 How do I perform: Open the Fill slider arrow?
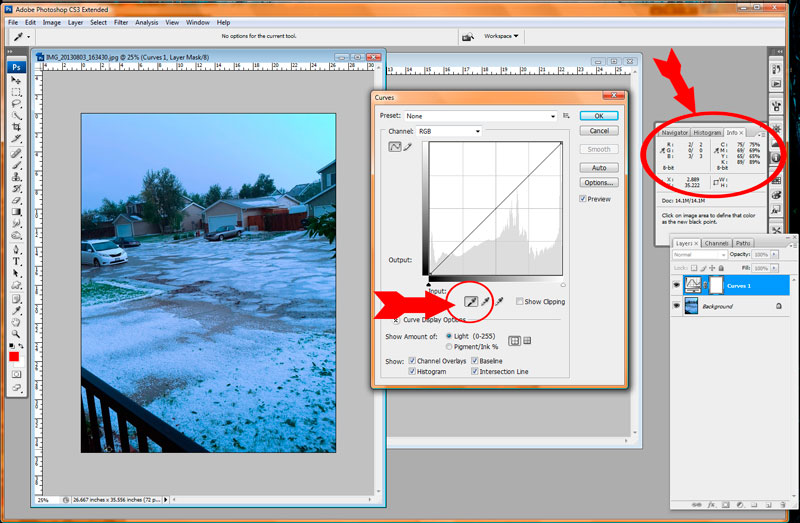[774, 268]
